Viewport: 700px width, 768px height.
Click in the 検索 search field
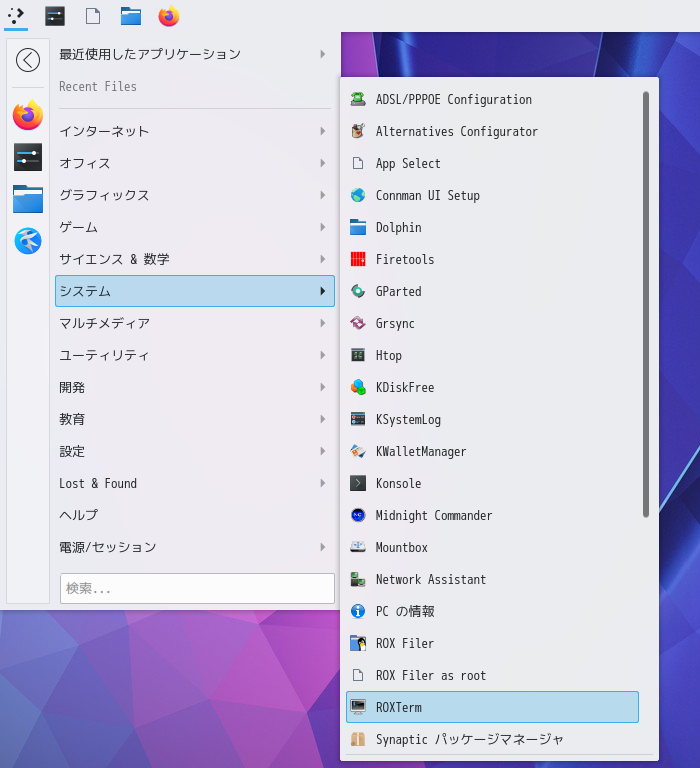click(x=197, y=588)
